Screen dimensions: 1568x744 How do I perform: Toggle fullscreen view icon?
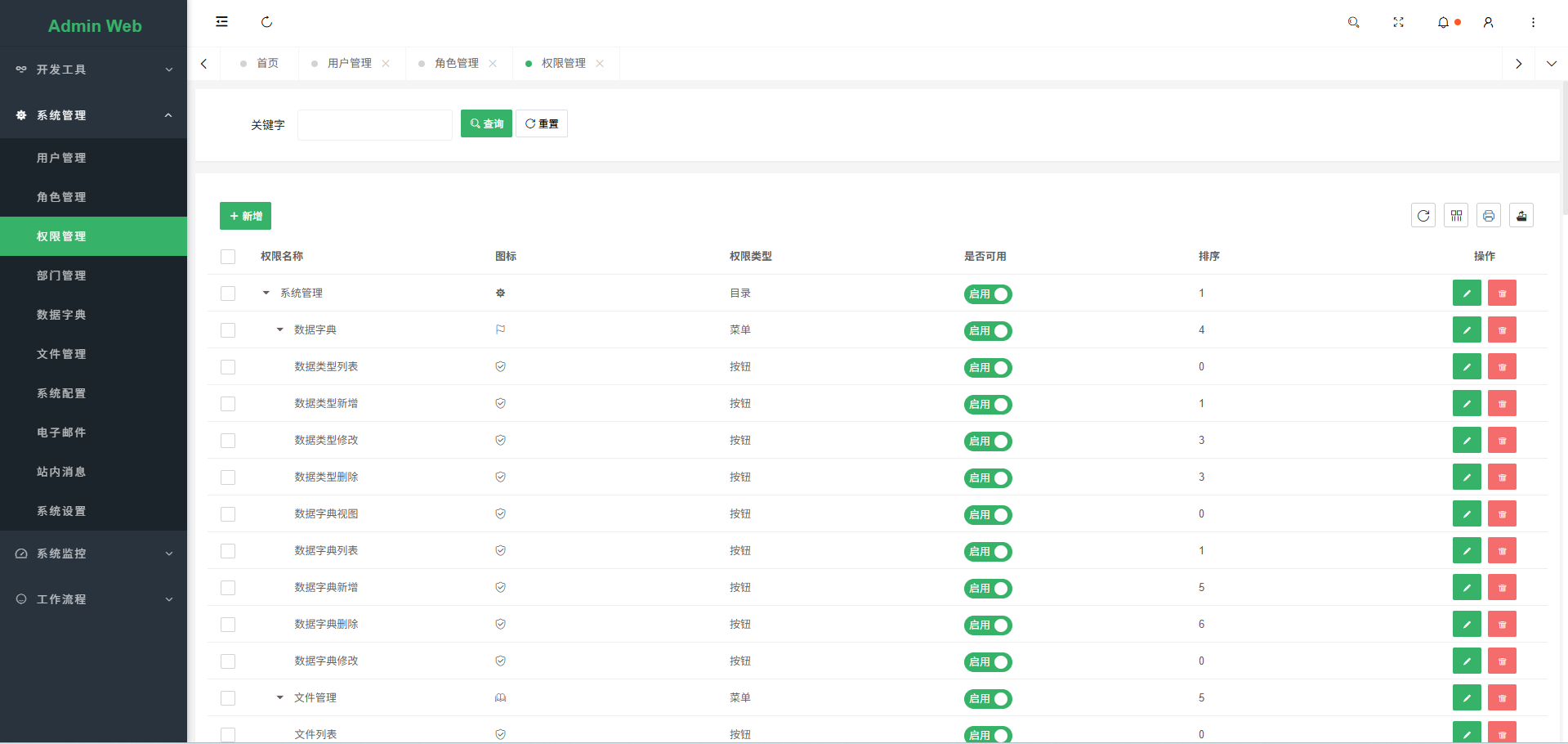[x=1398, y=22]
